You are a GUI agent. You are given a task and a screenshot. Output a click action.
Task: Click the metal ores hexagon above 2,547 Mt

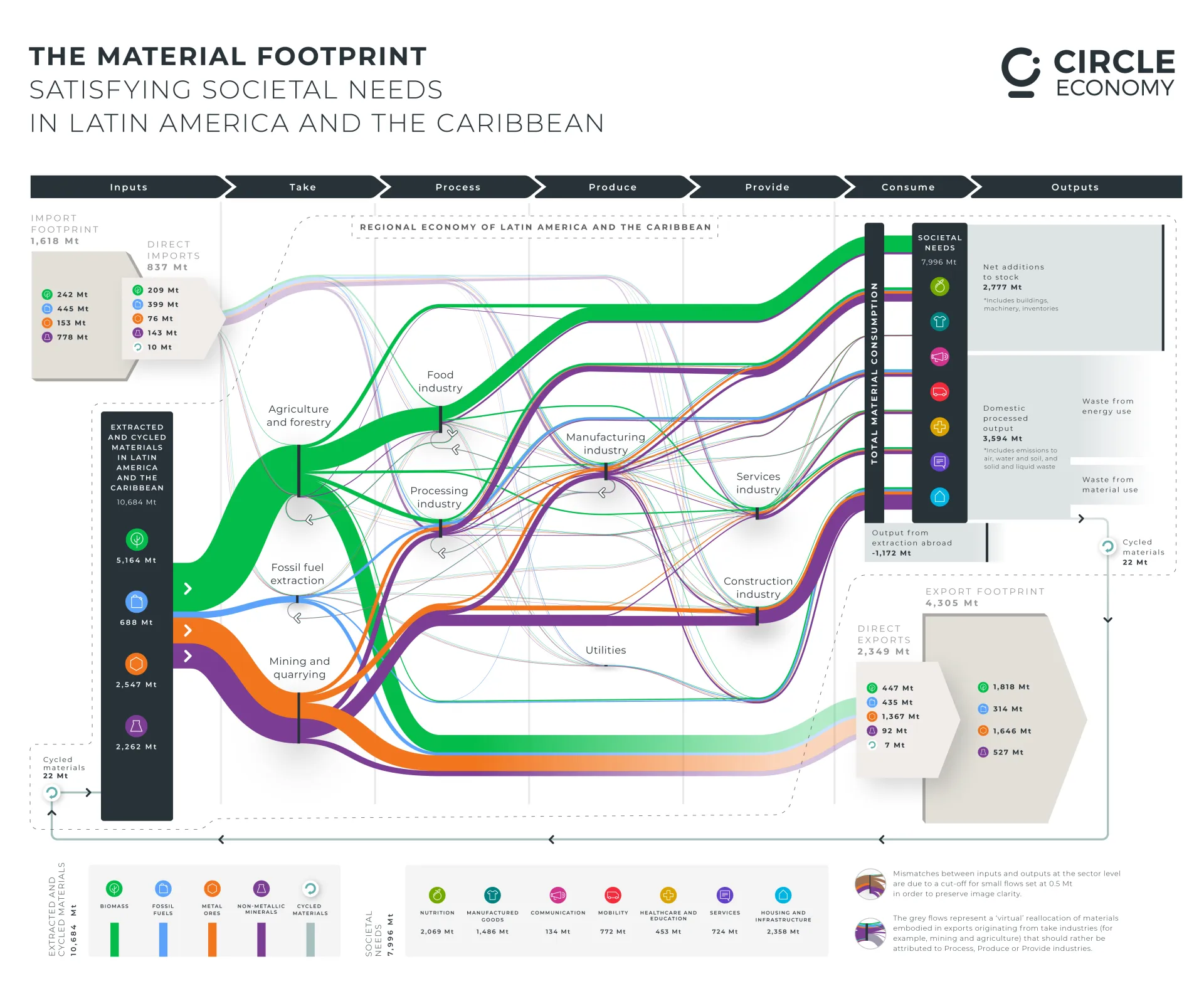point(137,664)
